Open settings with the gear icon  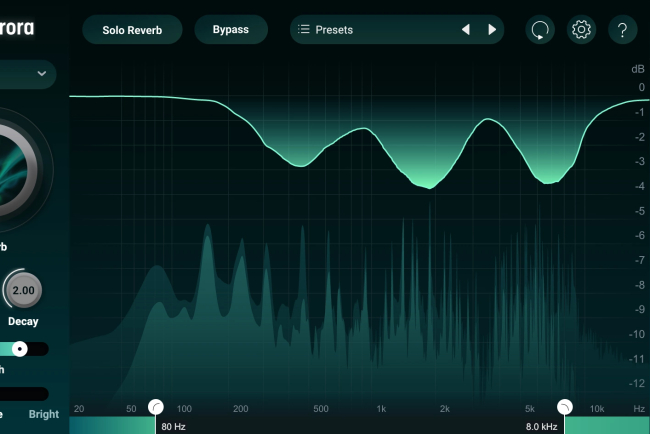pyautogui.click(x=581, y=30)
